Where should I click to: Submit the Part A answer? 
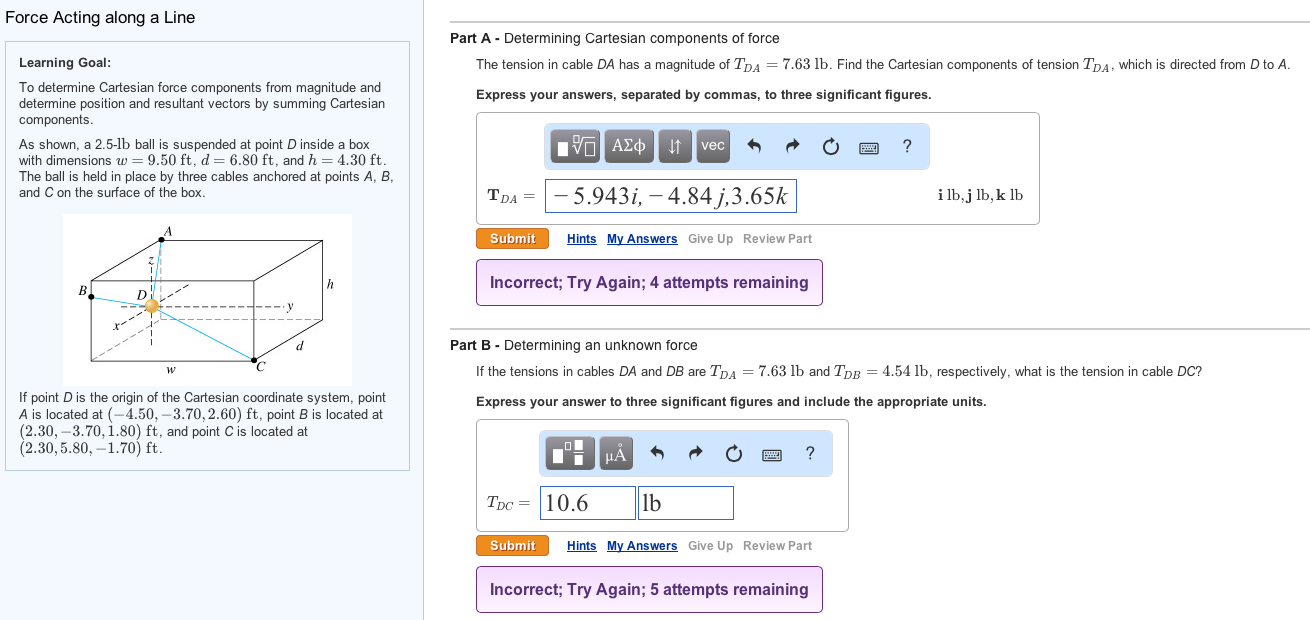point(512,238)
